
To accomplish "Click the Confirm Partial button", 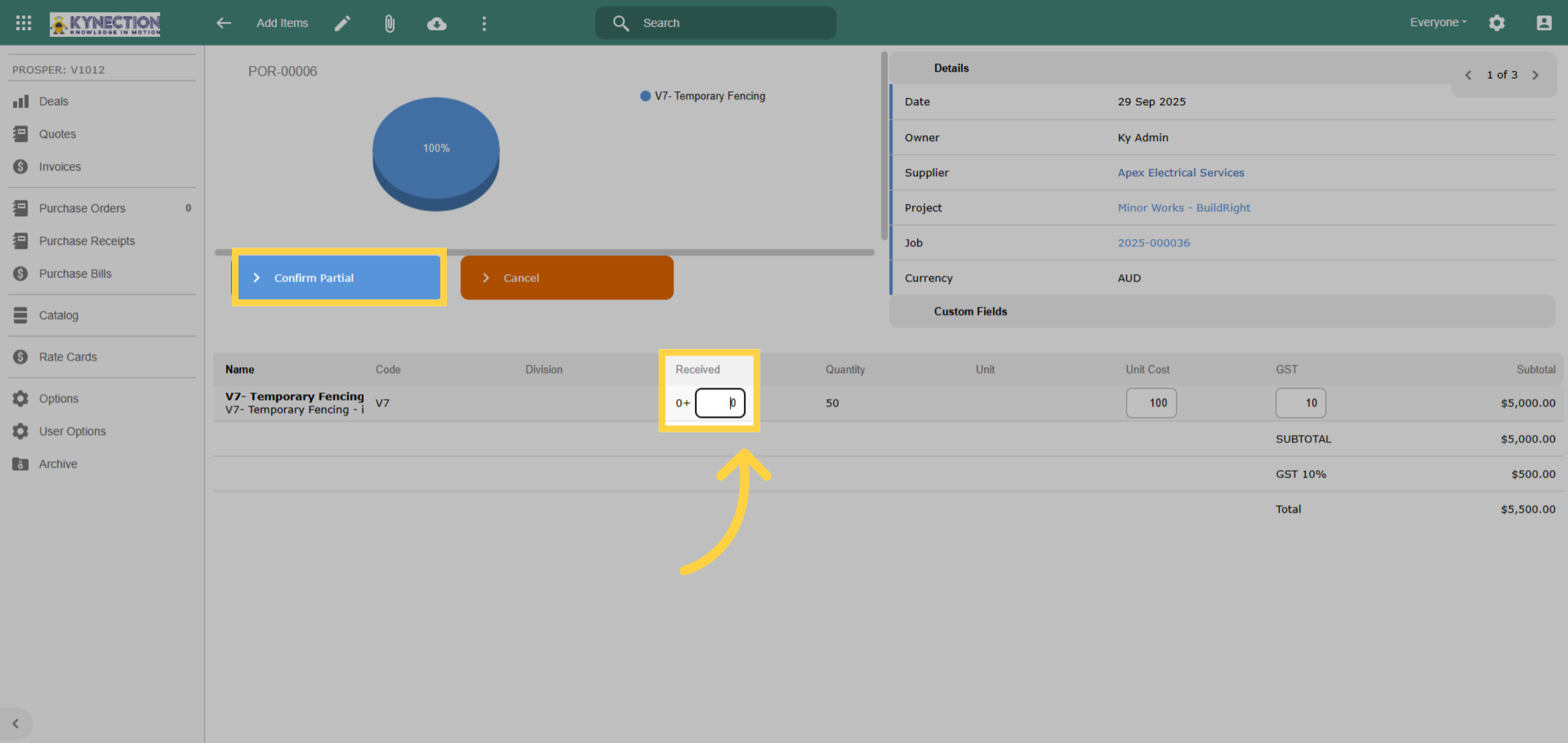I will pyautogui.click(x=339, y=277).
